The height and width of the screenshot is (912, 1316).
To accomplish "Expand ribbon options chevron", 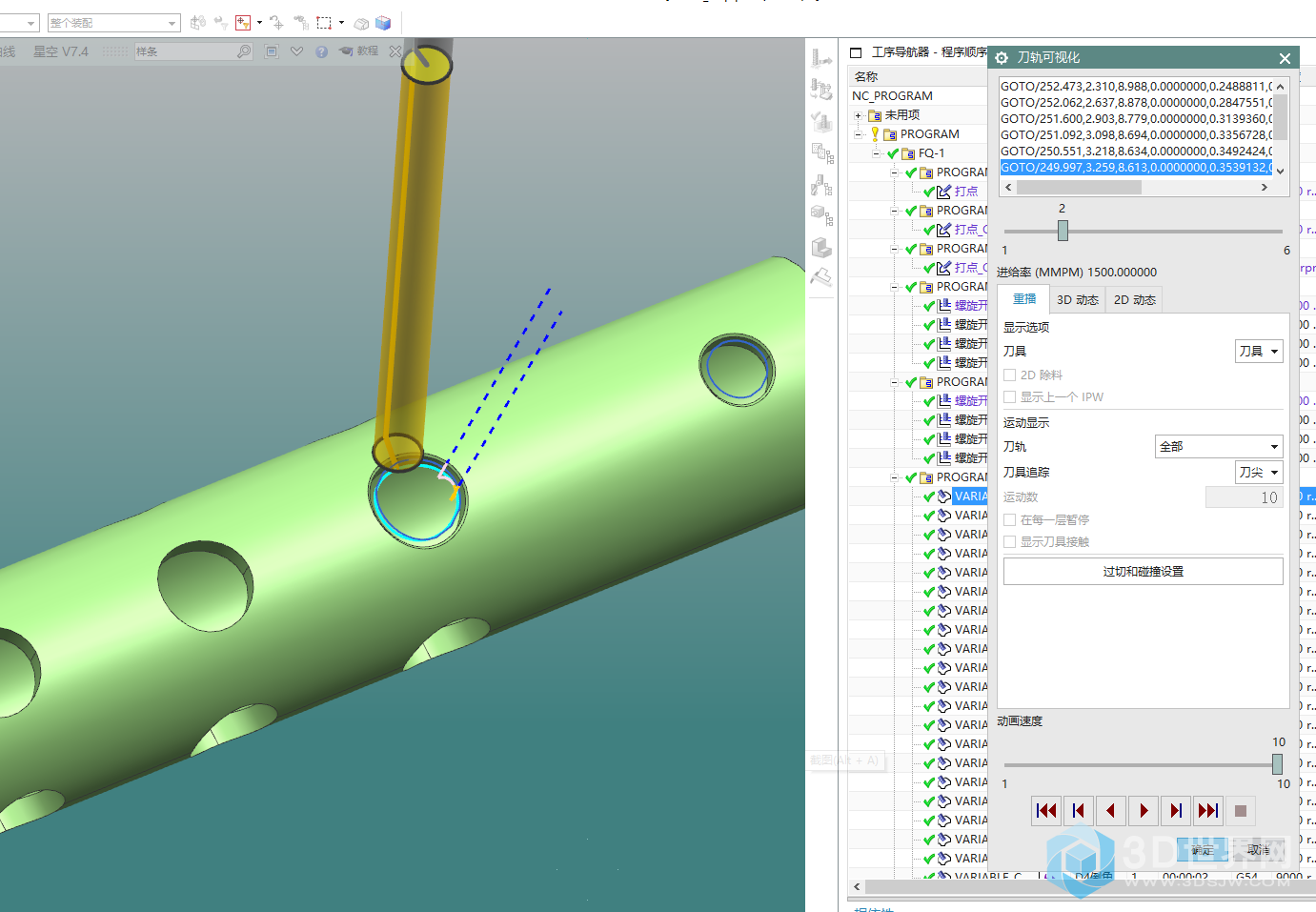I will (x=297, y=51).
